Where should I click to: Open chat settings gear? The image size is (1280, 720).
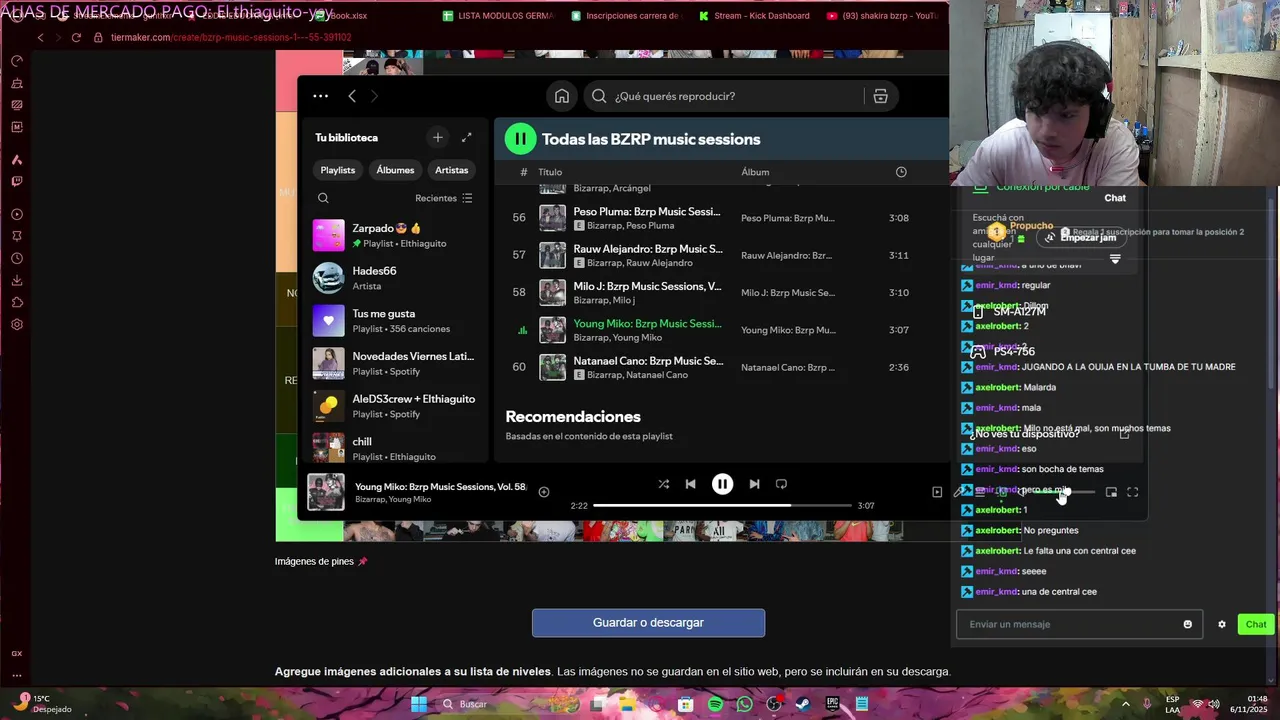pos(1222,624)
